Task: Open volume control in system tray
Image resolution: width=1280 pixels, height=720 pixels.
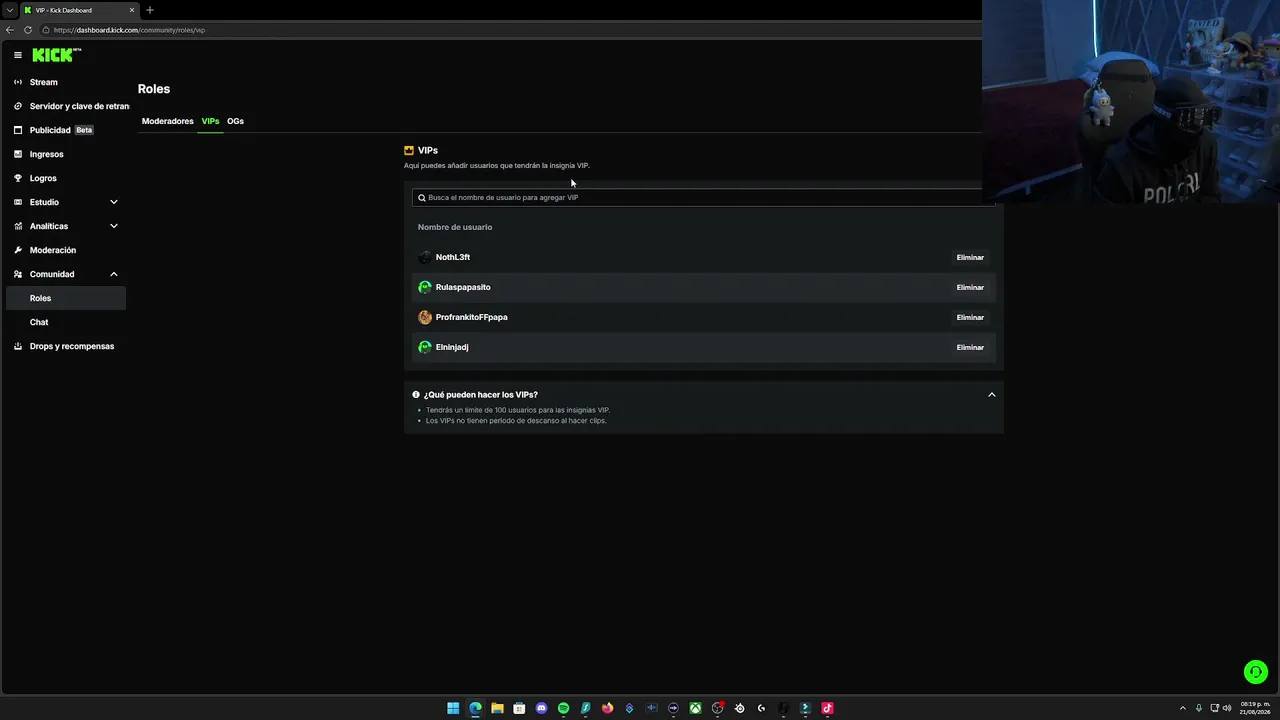Action: coord(1227,708)
